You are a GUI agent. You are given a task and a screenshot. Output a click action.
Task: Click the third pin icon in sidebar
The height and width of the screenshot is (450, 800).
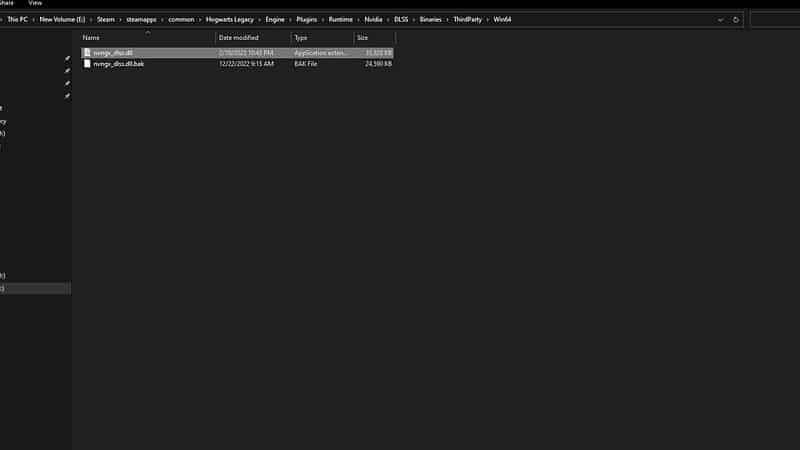coord(67,84)
